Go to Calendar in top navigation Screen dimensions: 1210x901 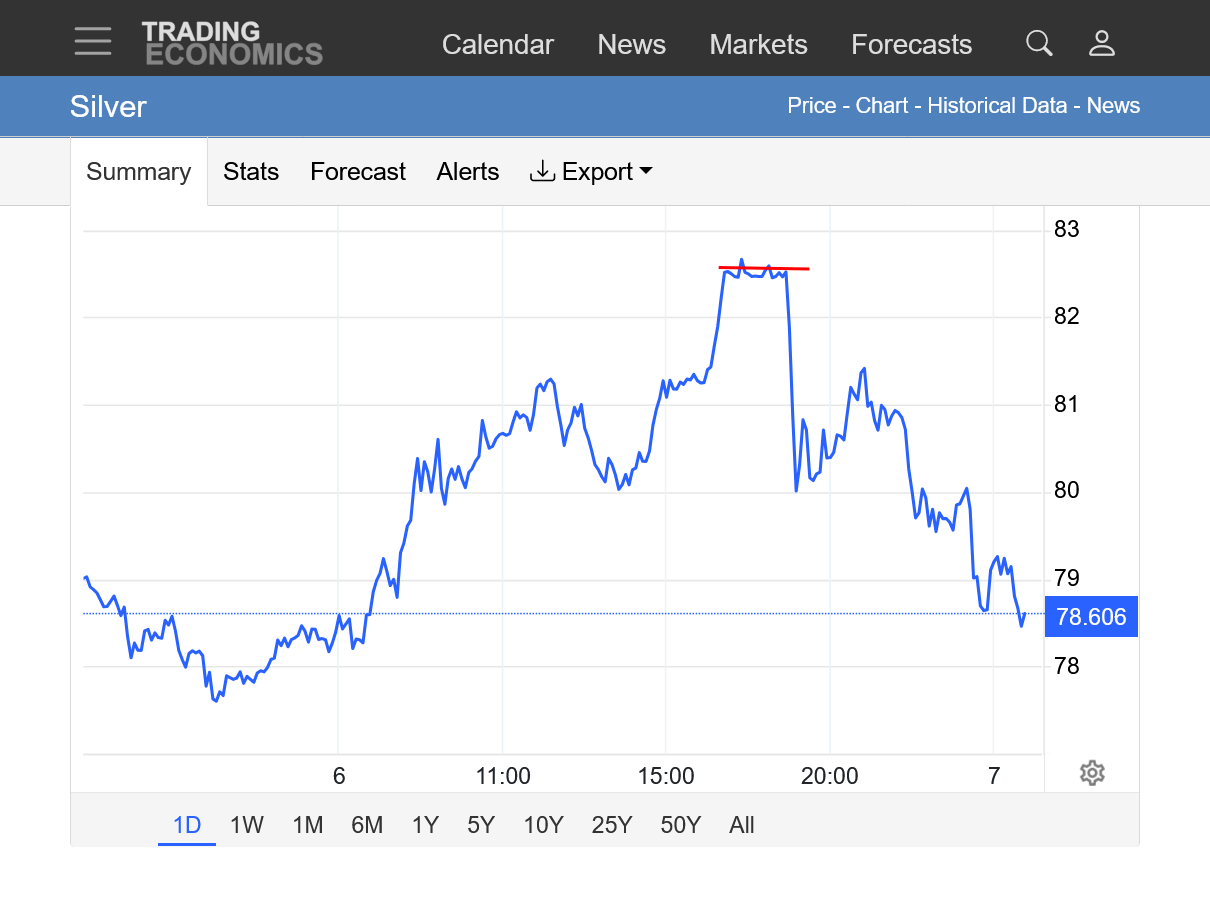(x=498, y=45)
